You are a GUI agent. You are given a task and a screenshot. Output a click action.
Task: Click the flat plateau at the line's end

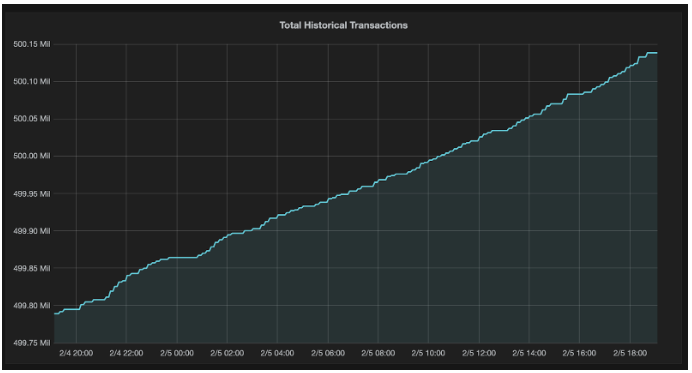(652, 53)
